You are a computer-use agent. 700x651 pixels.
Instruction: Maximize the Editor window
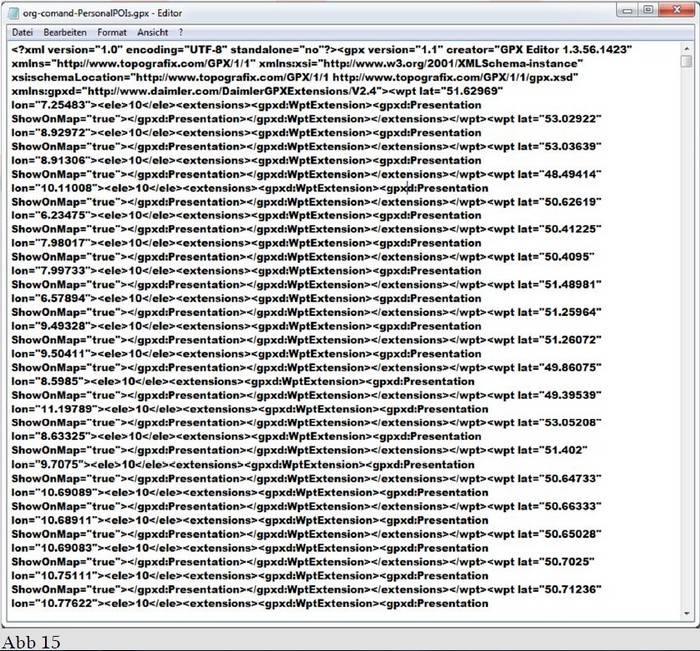point(648,10)
